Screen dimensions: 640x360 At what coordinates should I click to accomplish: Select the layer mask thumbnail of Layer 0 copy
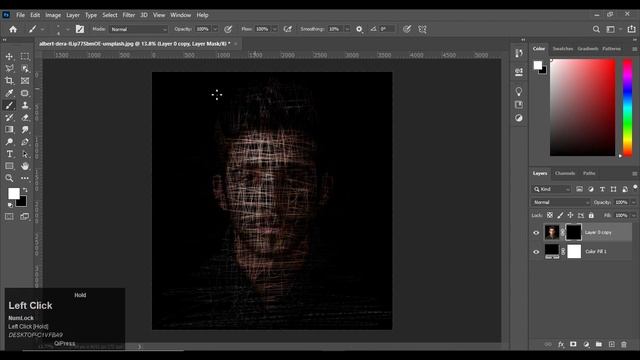[x=573, y=232]
